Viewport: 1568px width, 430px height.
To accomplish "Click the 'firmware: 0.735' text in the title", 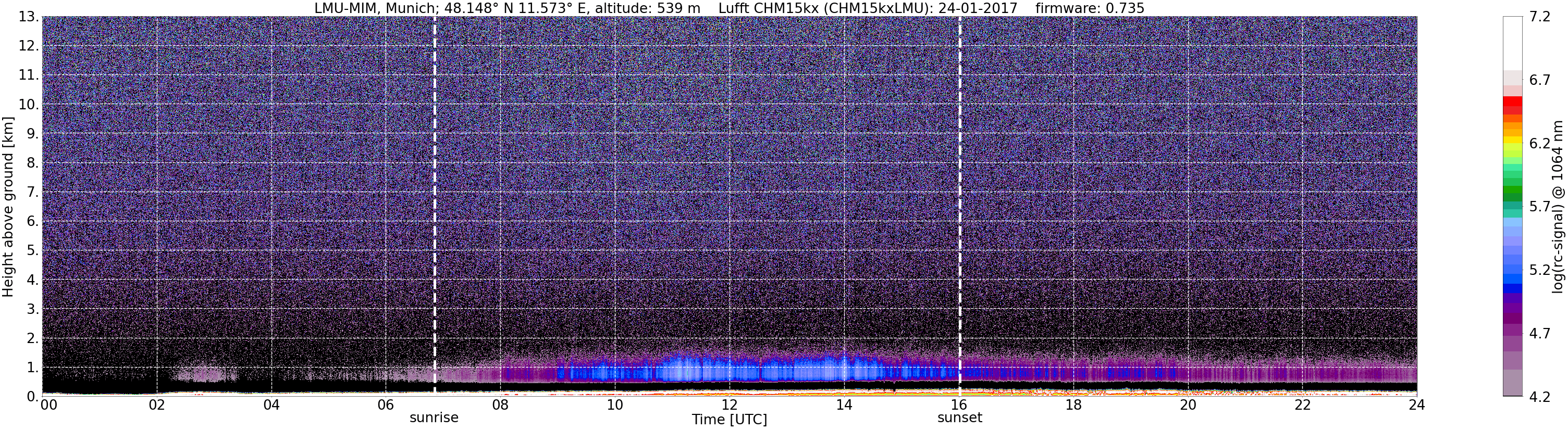I will click(x=1090, y=8).
